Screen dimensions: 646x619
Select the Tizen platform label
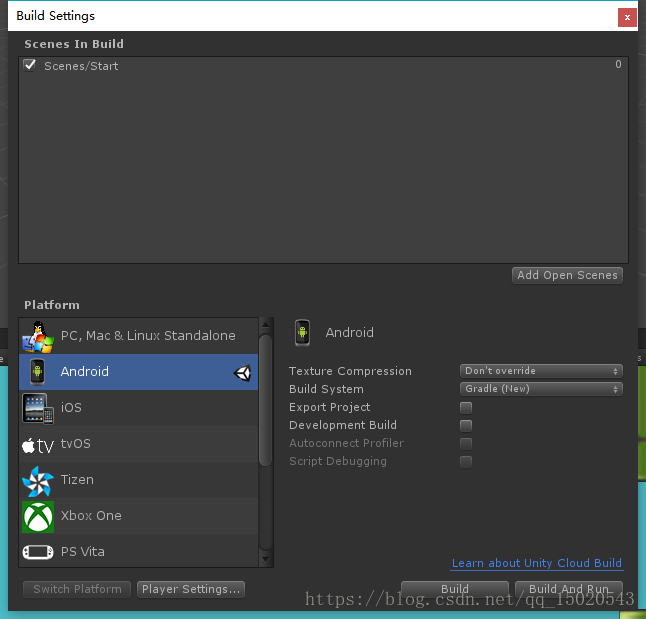(x=77, y=480)
